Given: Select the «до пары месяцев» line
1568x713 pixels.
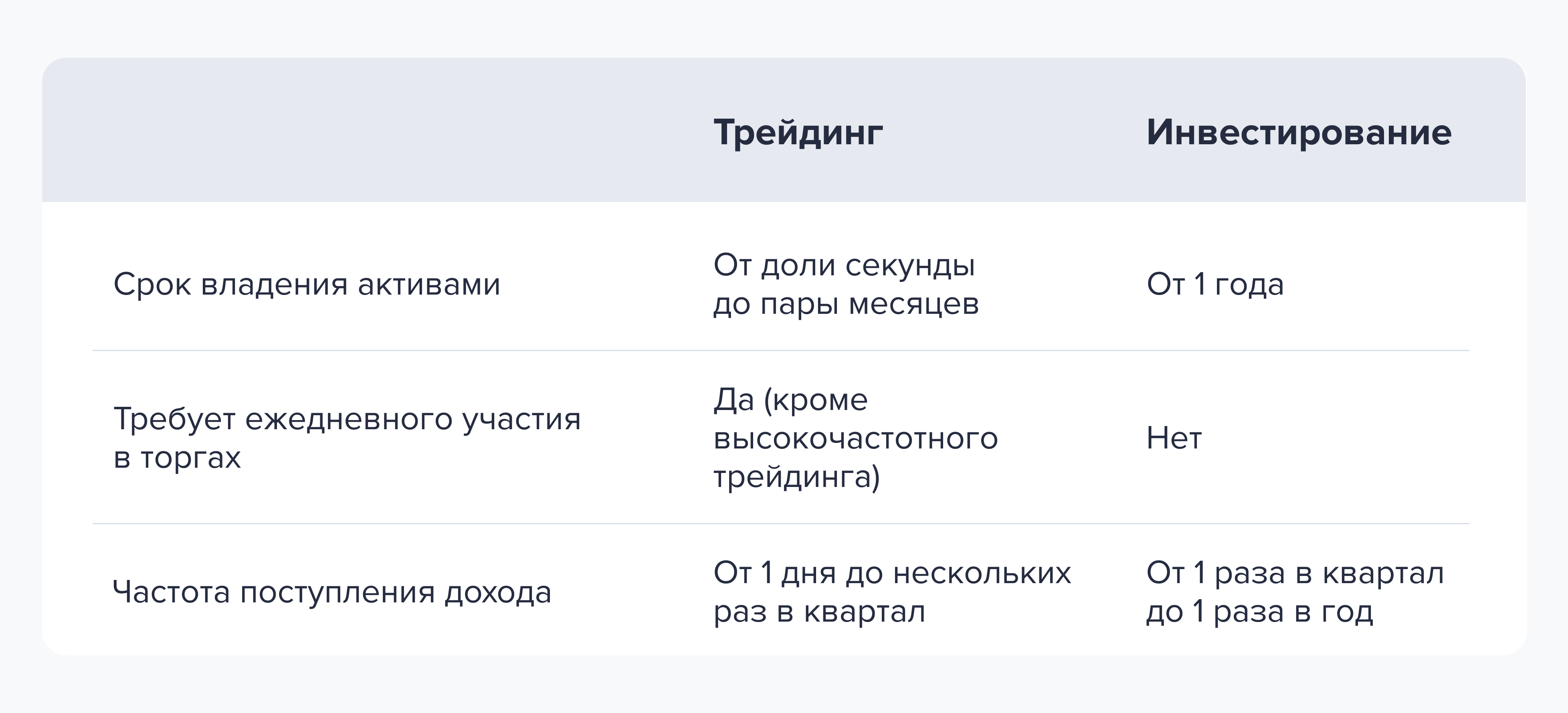Looking at the screenshot, I should point(846,304).
